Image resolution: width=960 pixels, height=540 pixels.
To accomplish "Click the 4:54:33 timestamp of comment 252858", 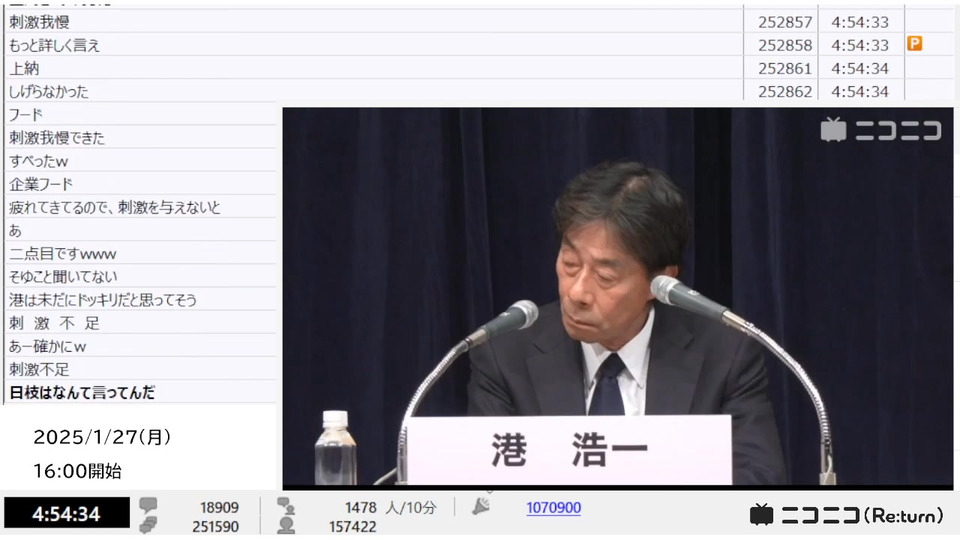I will tap(860, 45).
